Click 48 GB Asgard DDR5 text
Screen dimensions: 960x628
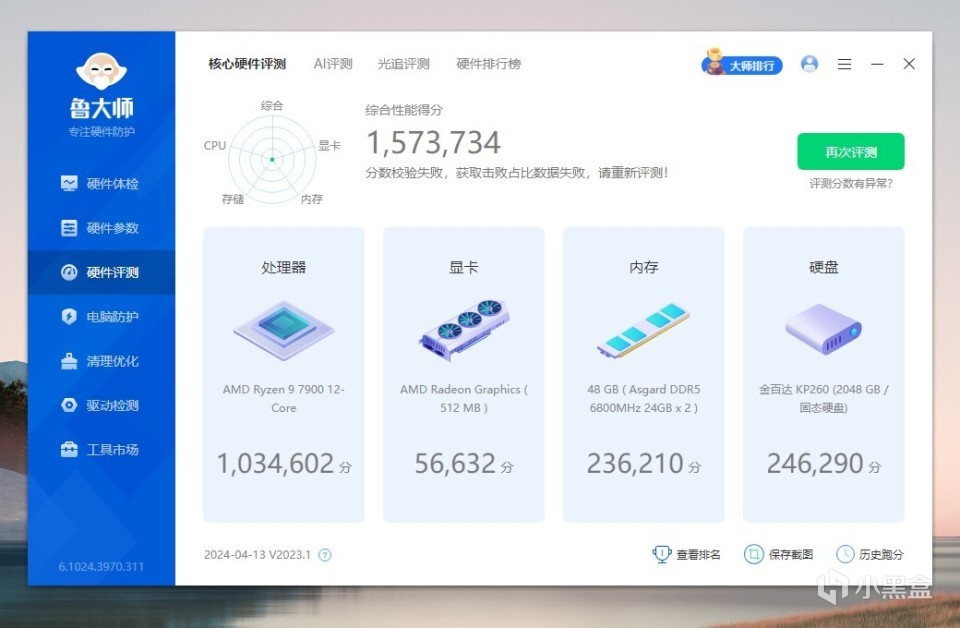click(643, 398)
